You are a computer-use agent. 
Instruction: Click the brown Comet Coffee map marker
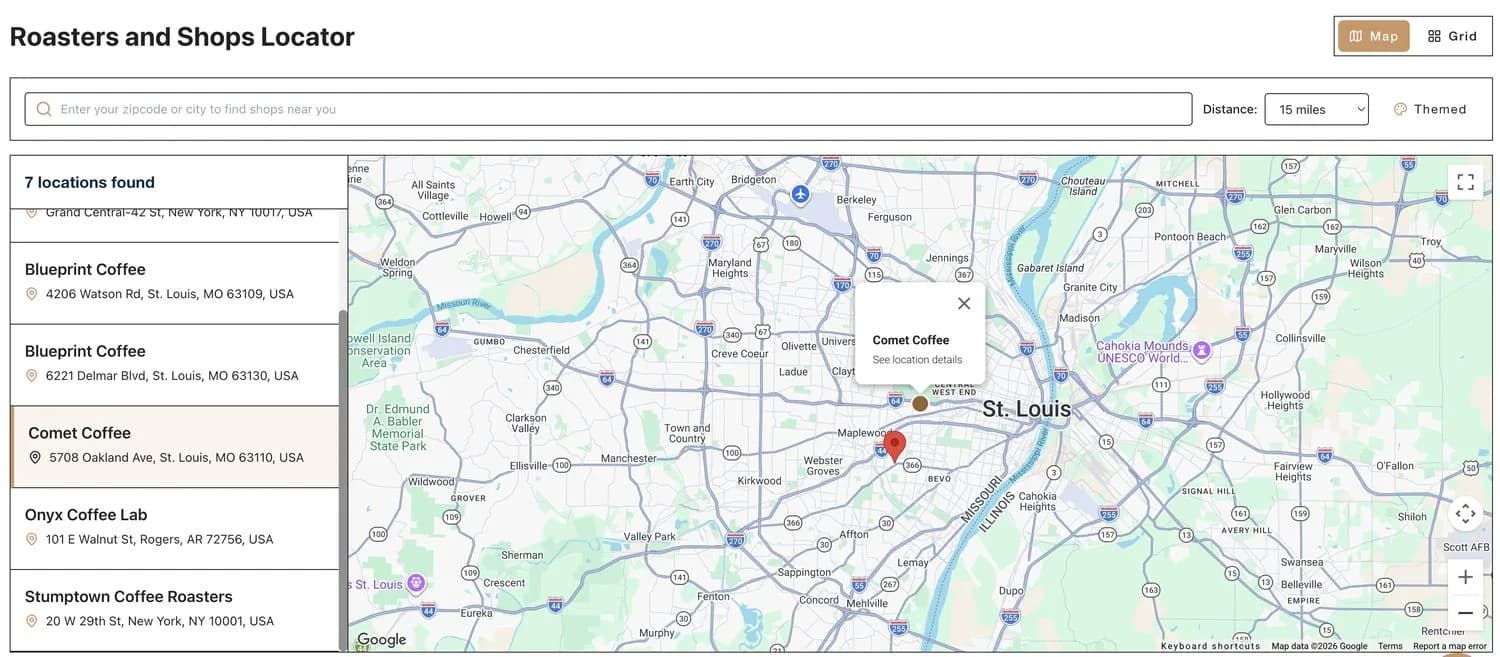pyautogui.click(x=920, y=403)
